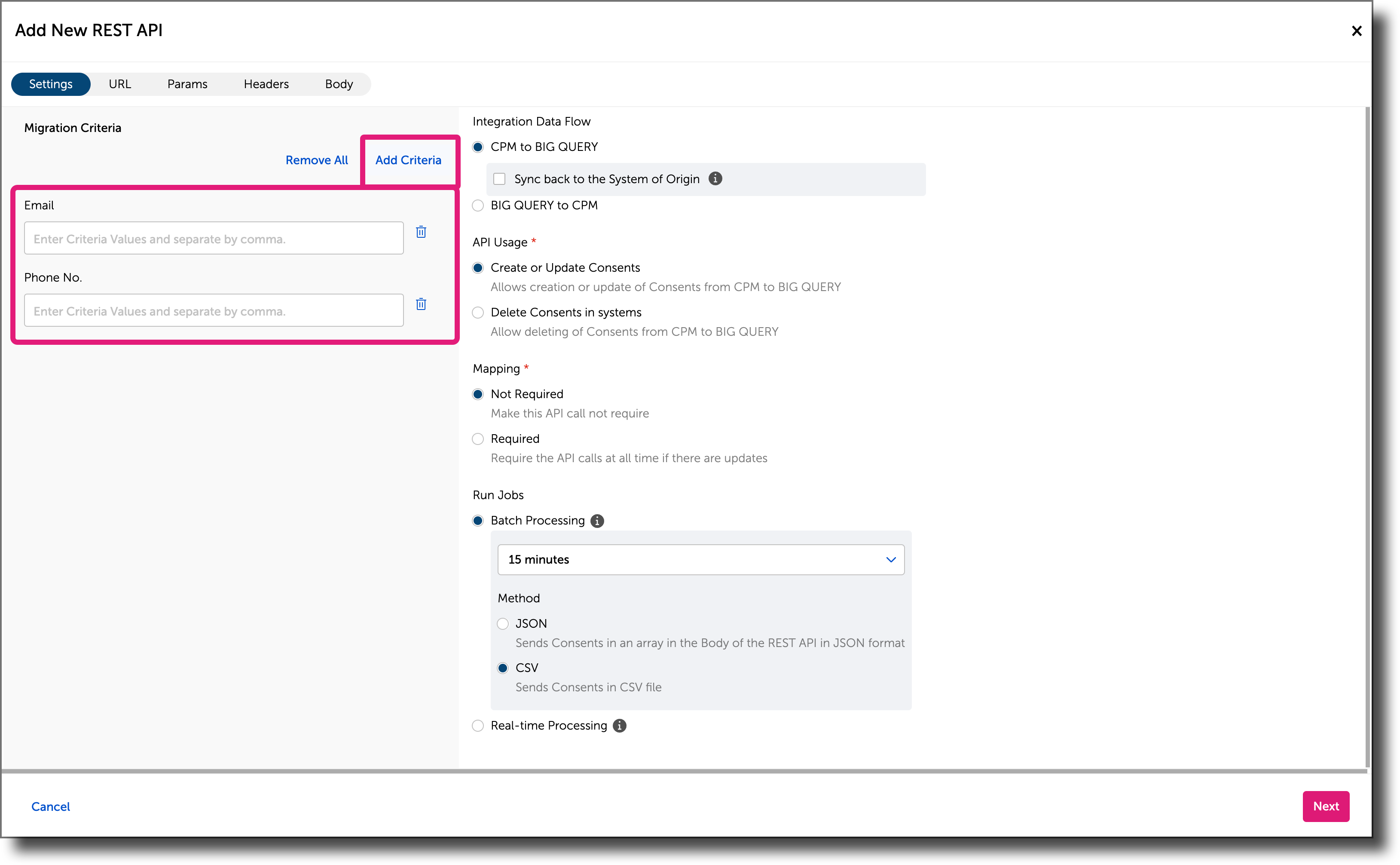Select JSON as batch method

[x=503, y=624]
